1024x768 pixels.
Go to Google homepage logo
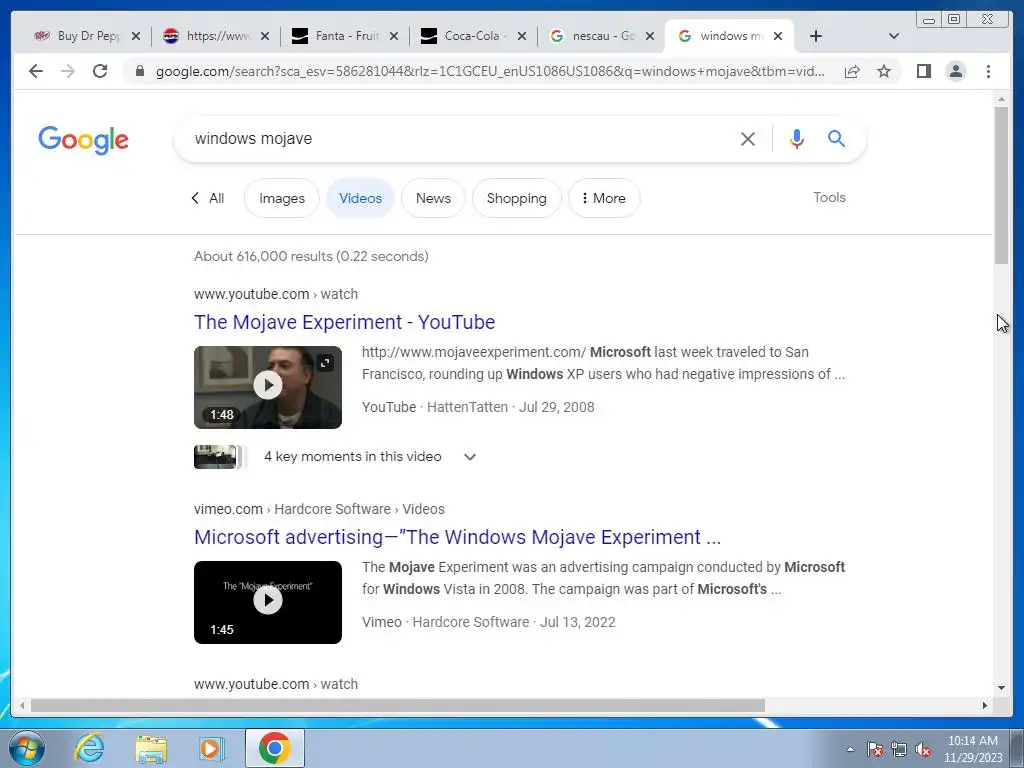[83, 140]
